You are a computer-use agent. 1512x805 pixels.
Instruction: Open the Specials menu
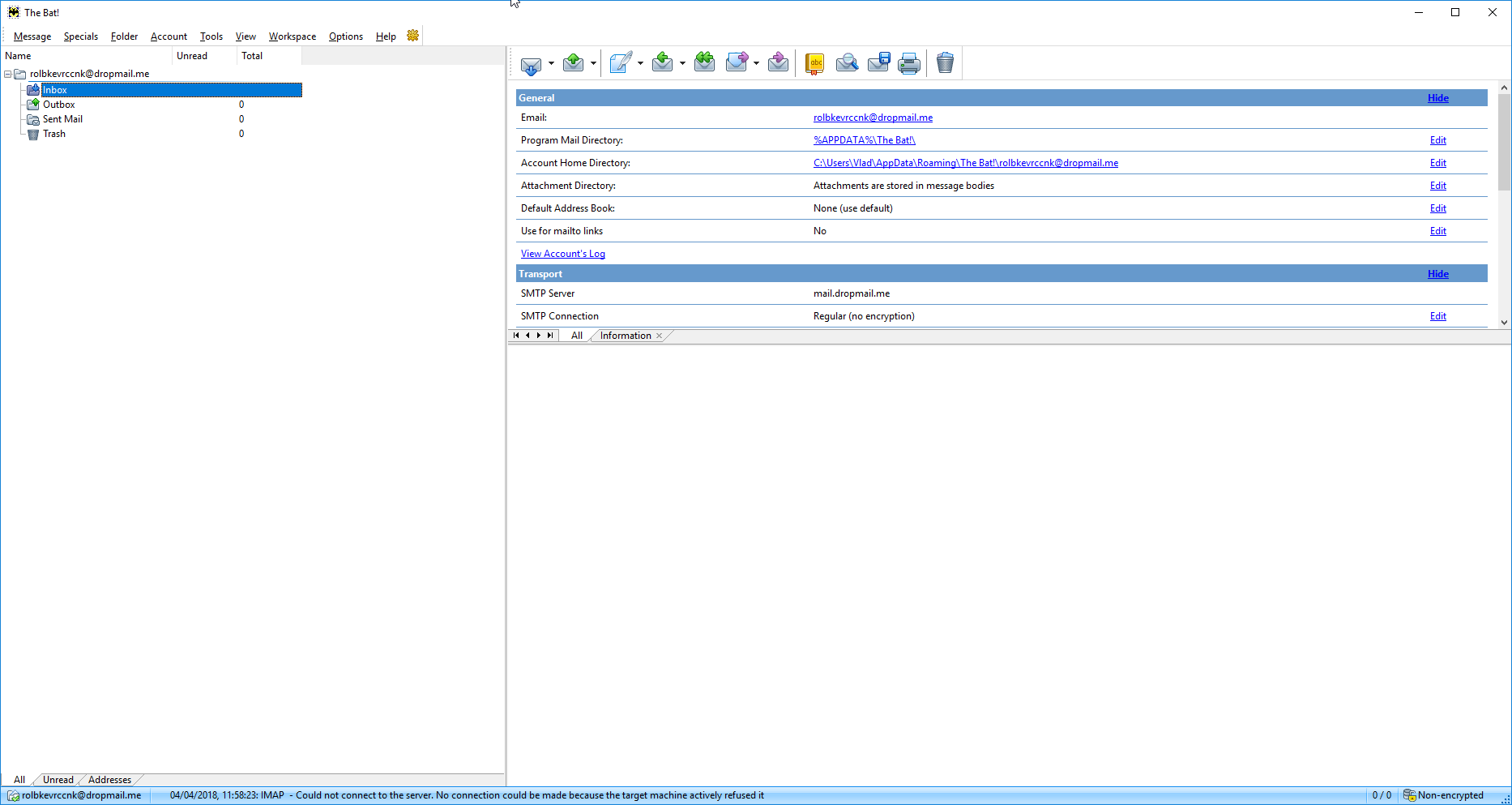pos(81,36)
